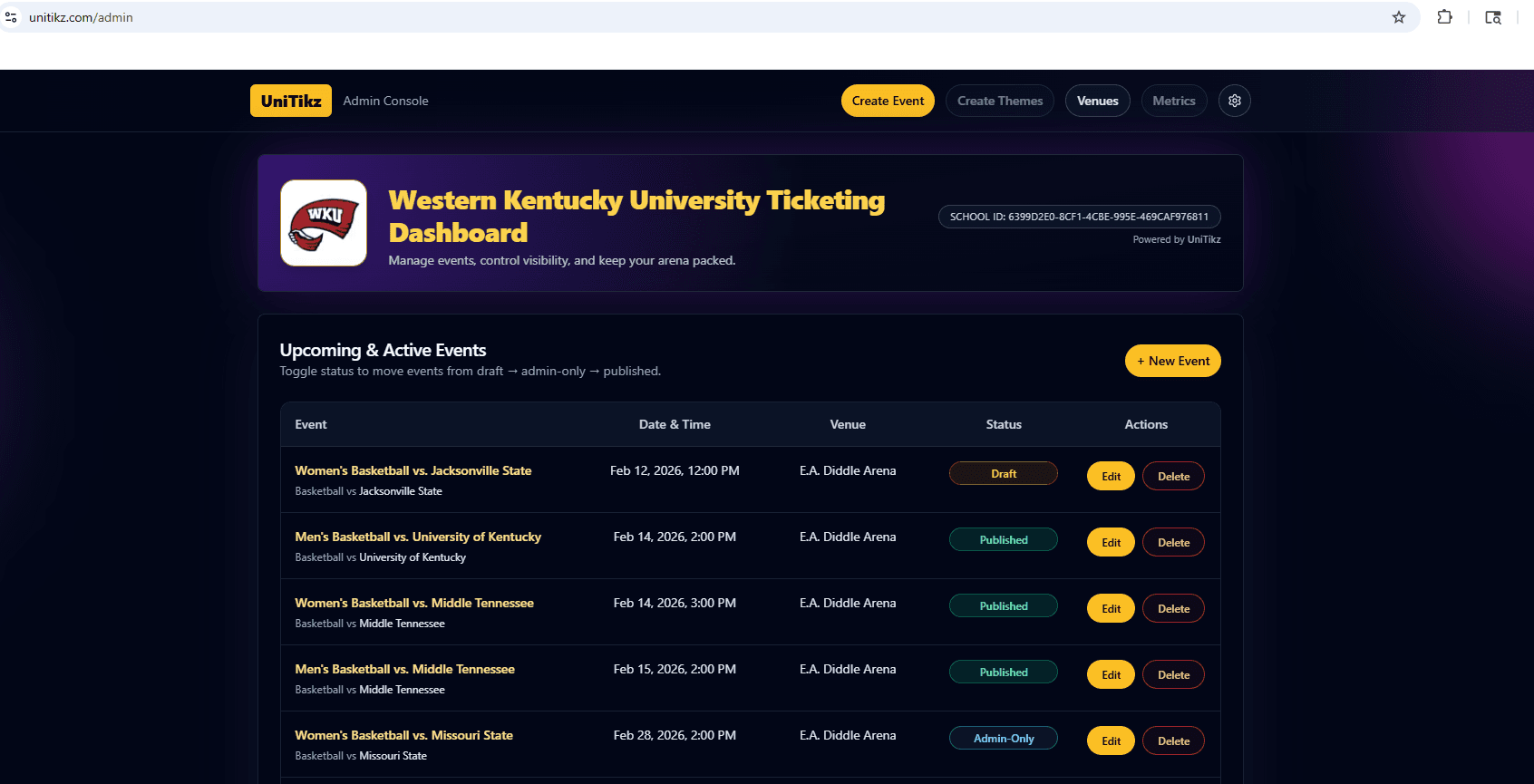Click Feb 14, 2026, 3:00 PM date cell
Viewport: 1534px width, 784px height.
point(675,603)
